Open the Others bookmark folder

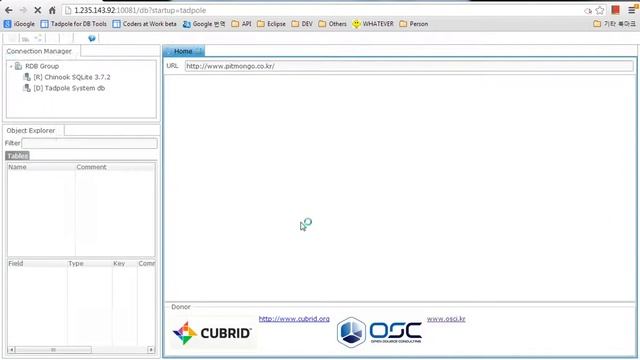[x=332, y=24]
